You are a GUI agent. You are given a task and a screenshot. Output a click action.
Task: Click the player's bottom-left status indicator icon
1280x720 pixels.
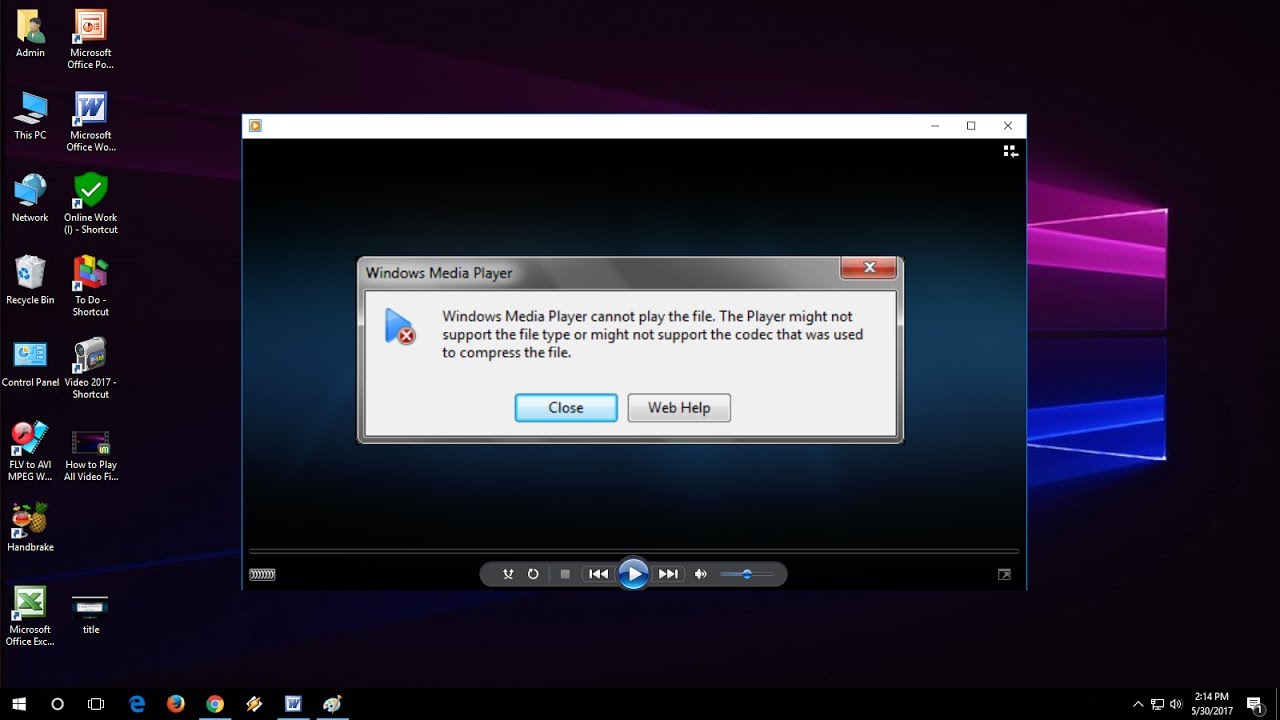262,574
